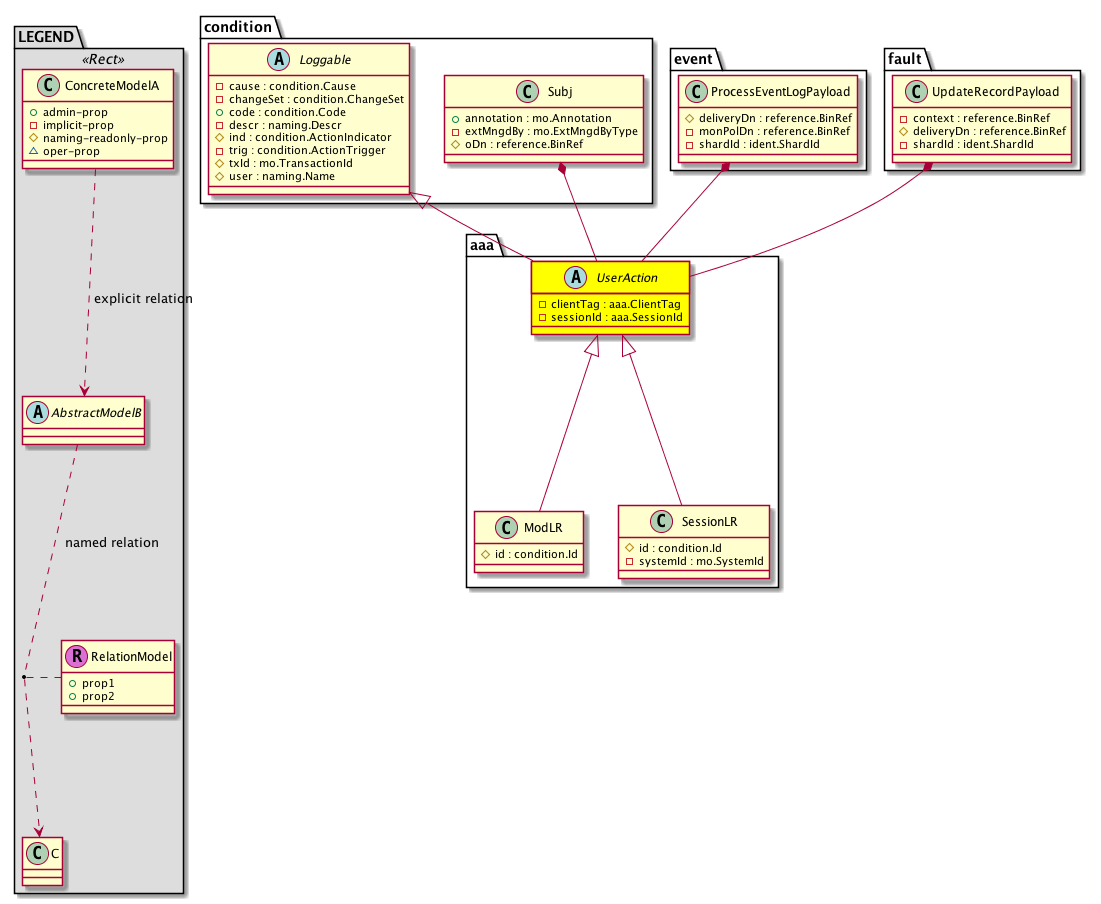
Task: Click the aaa package tab label
Action: click(482, 243)
